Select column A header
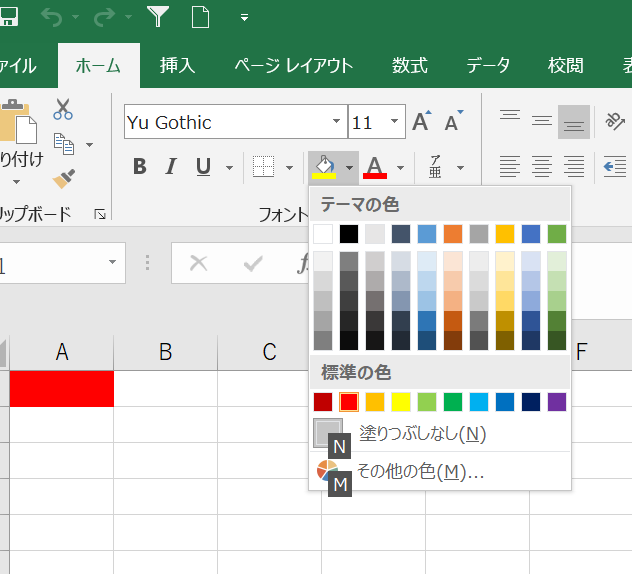Screen dimensions: 632x574 pyautogui.click(x=62, y=352)
